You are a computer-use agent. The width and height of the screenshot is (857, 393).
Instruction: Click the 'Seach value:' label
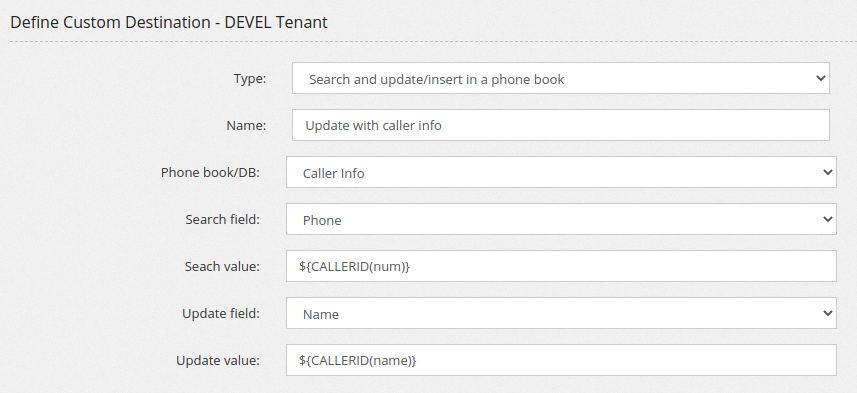tap(222, 267)
